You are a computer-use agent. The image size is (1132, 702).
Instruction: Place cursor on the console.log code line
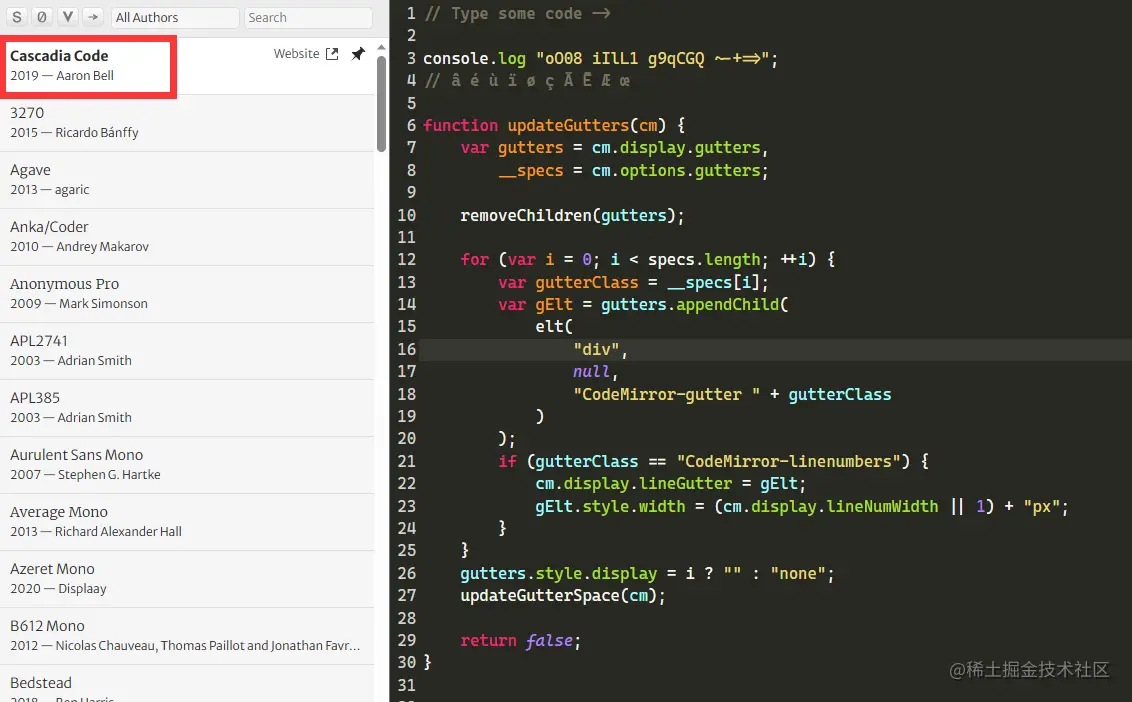tap(601, 58)
